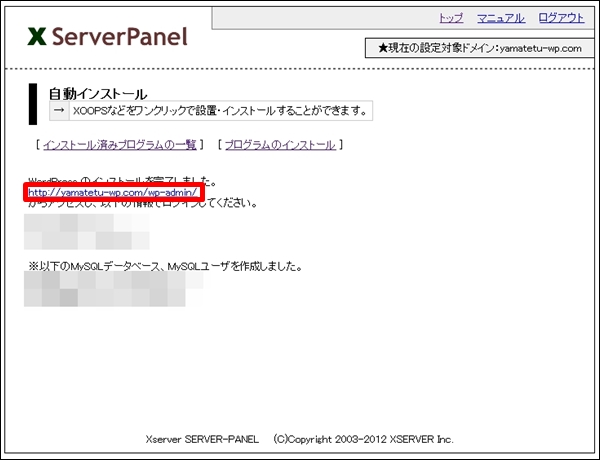The width and height of the screenshot is (600, 460).
Task: Open プログラムのインストール link
Action: click(280, 145)
